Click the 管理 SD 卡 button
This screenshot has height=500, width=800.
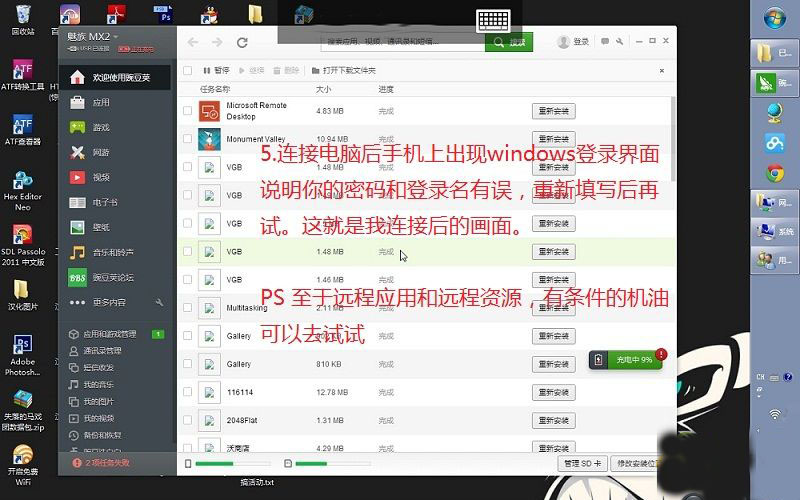(x=580, y=464)
